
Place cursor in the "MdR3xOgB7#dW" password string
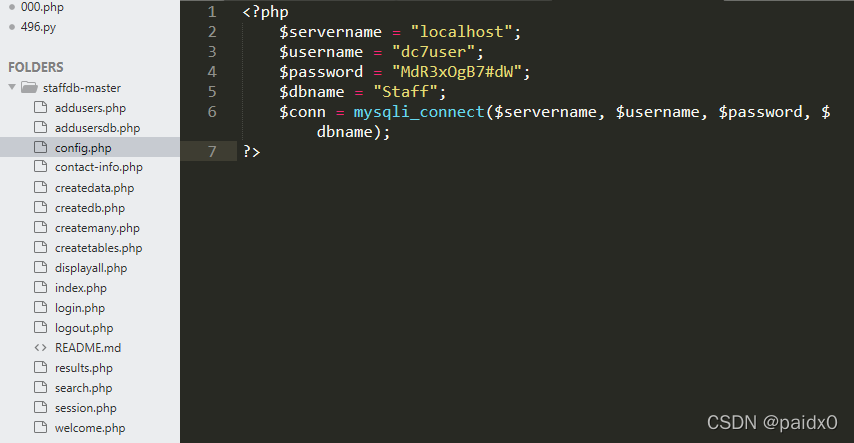(456, 72)
